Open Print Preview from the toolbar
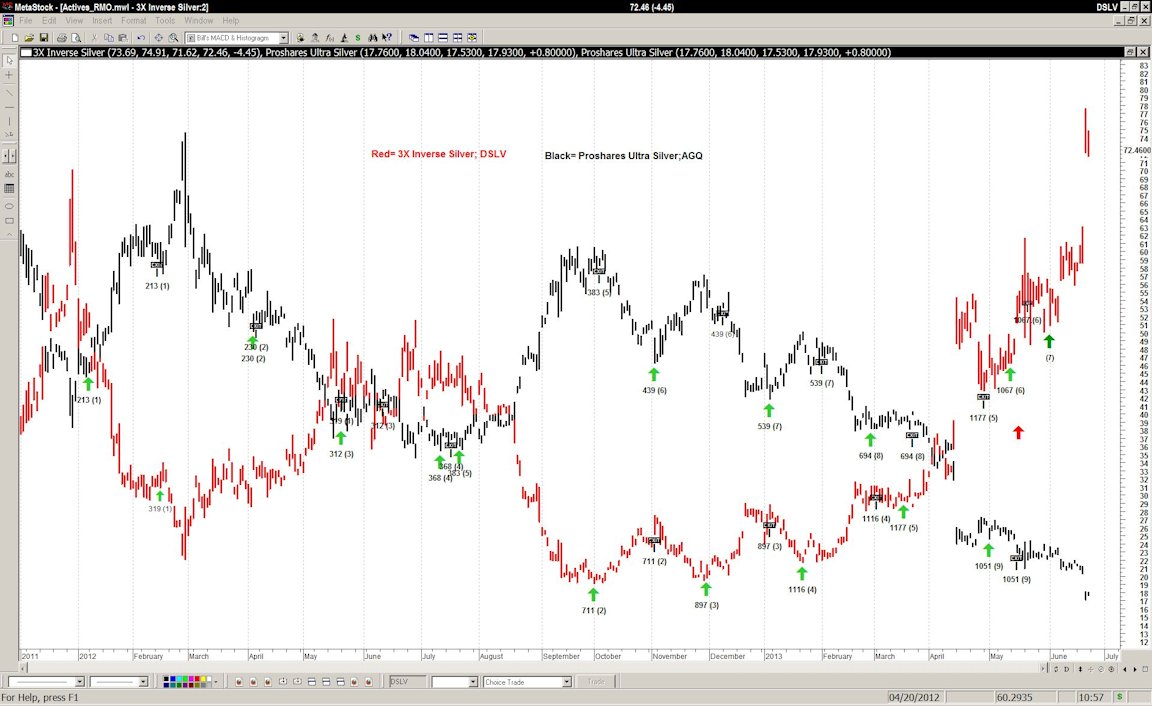The image size is (1152, 706). pos(76,37)
